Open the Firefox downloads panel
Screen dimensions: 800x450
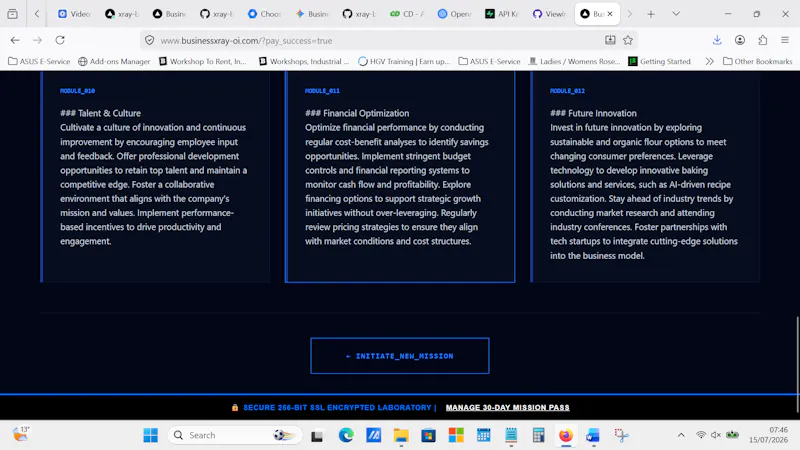click(717, 40)
